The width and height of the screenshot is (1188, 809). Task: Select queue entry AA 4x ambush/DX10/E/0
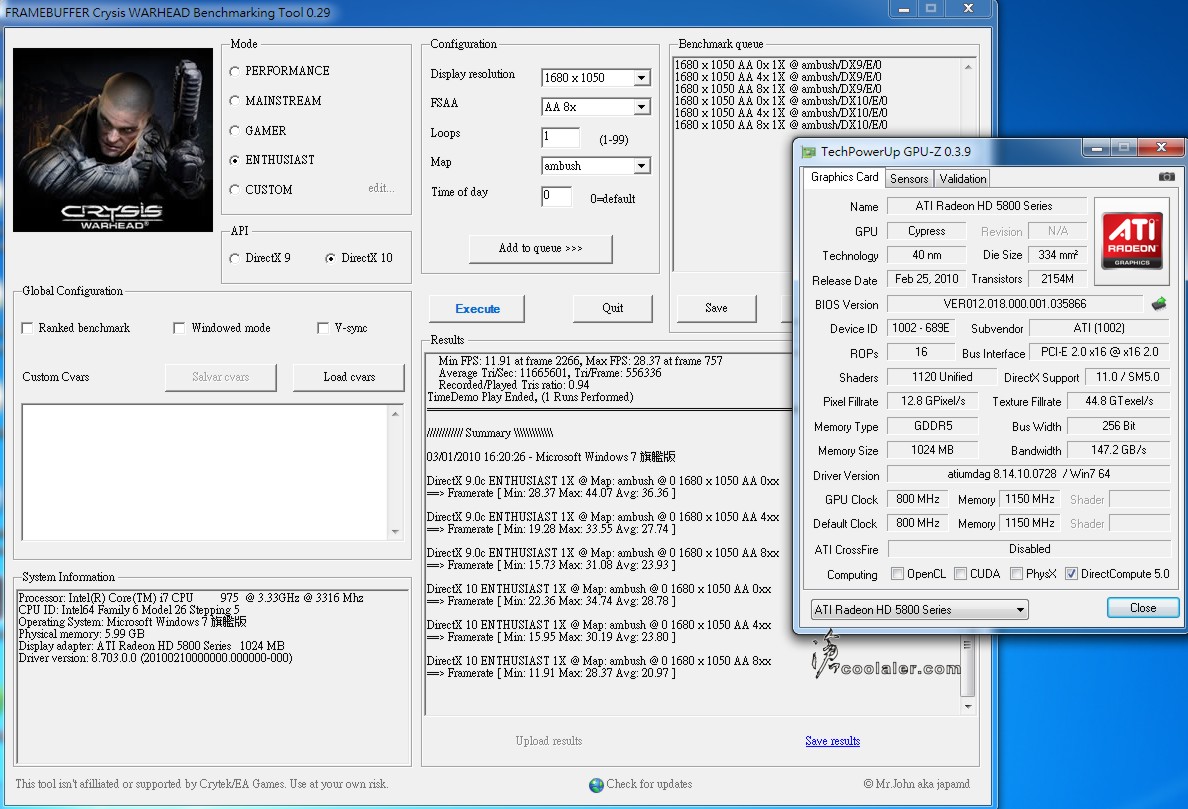click(x=780, y=113)
